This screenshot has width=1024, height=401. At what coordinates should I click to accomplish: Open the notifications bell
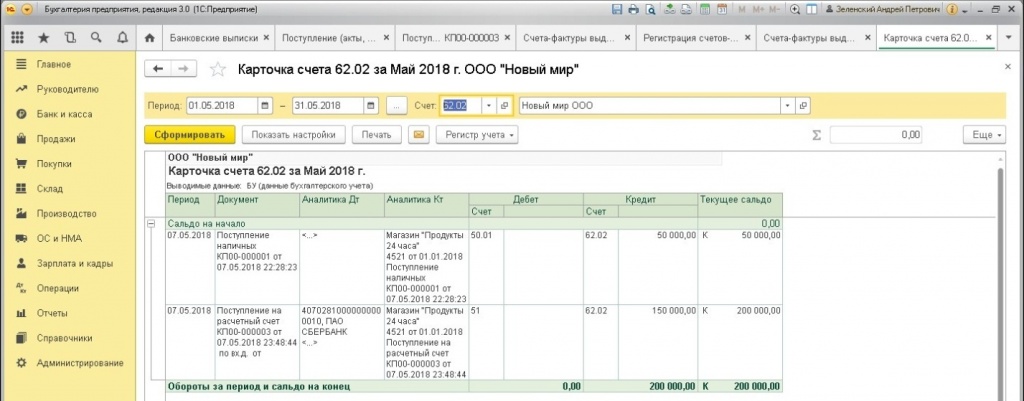click(x=122, y=38)
